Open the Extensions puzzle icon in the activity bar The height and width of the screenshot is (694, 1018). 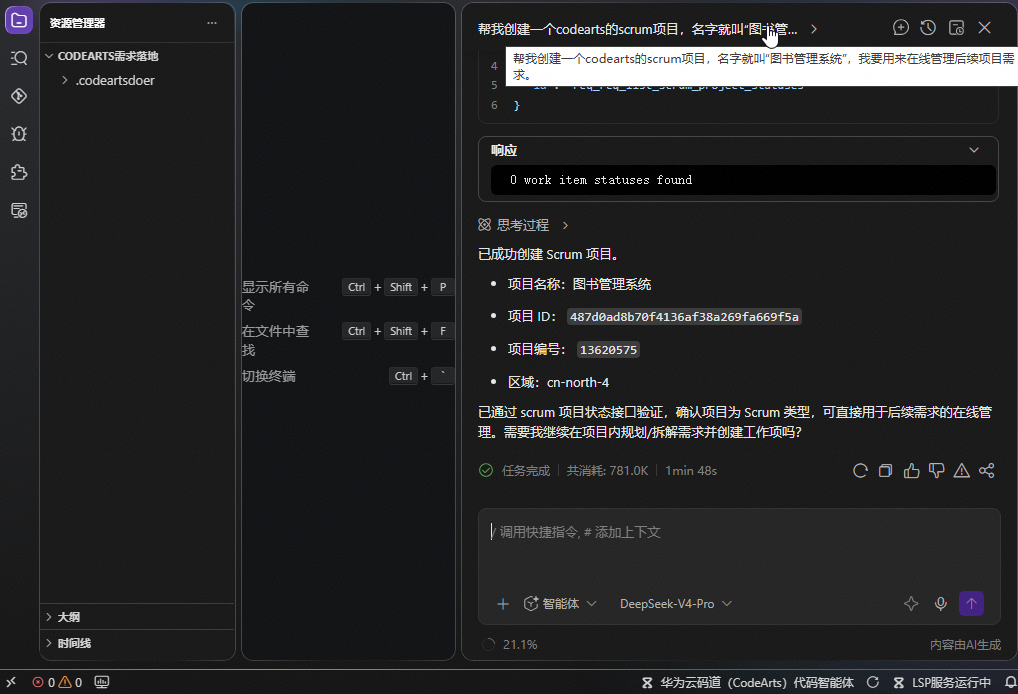tap(19, 172)
